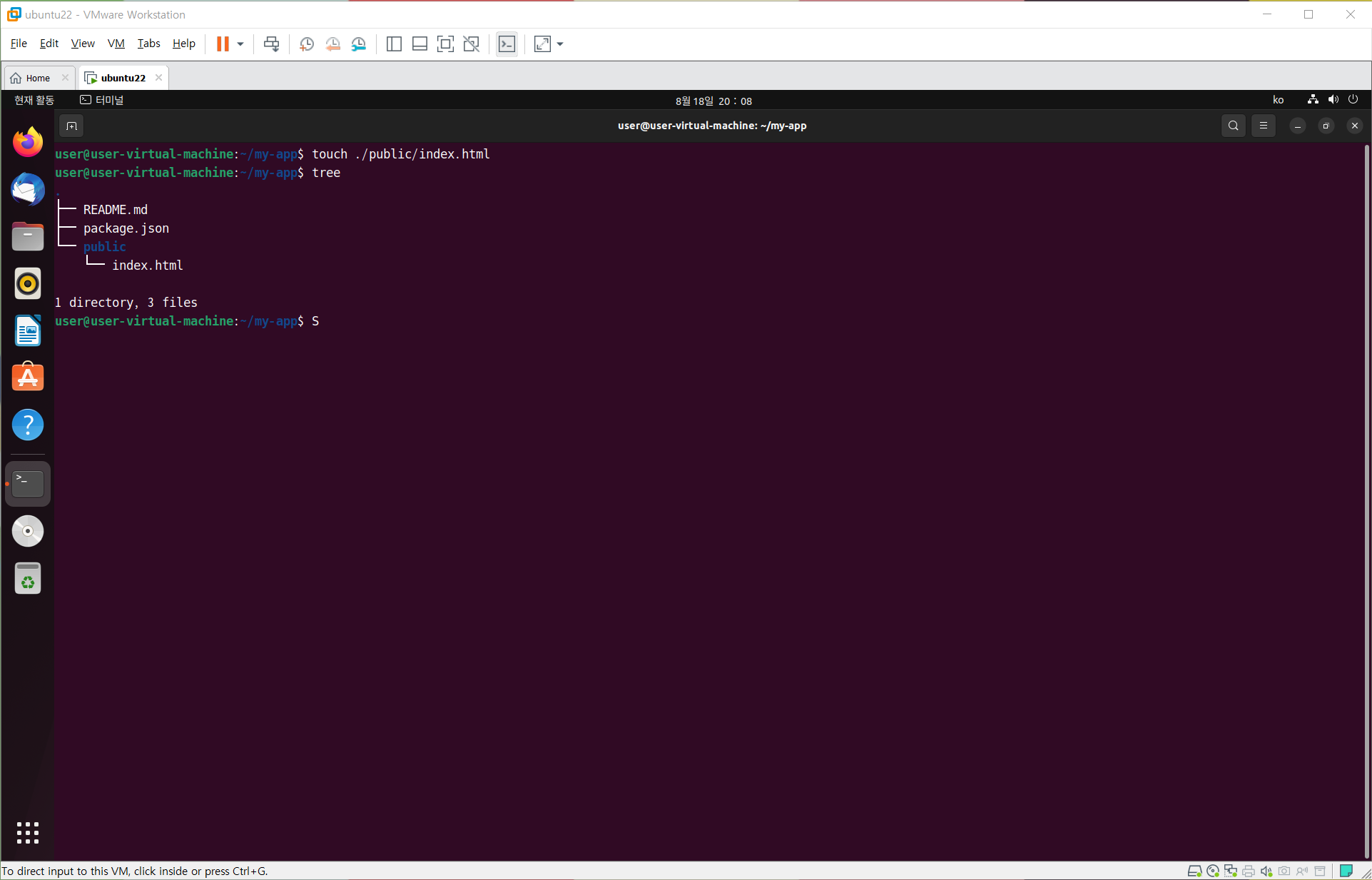Switch to the Home tab
The height and width of the screenshot is (880, 1372).
[x=38, y=78]
